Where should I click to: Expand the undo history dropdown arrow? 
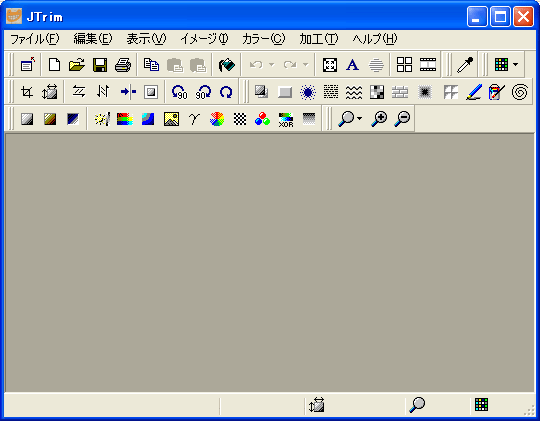(271, 64)
